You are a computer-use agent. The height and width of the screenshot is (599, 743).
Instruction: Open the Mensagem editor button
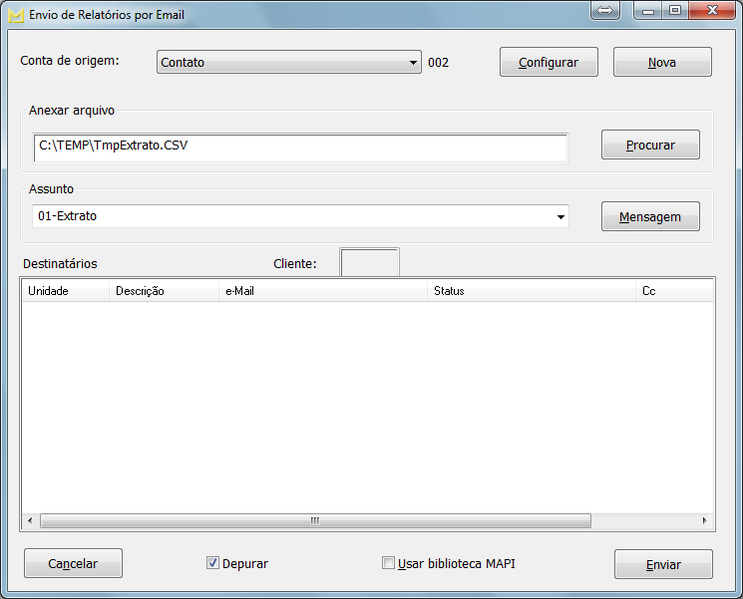[650, 216]
